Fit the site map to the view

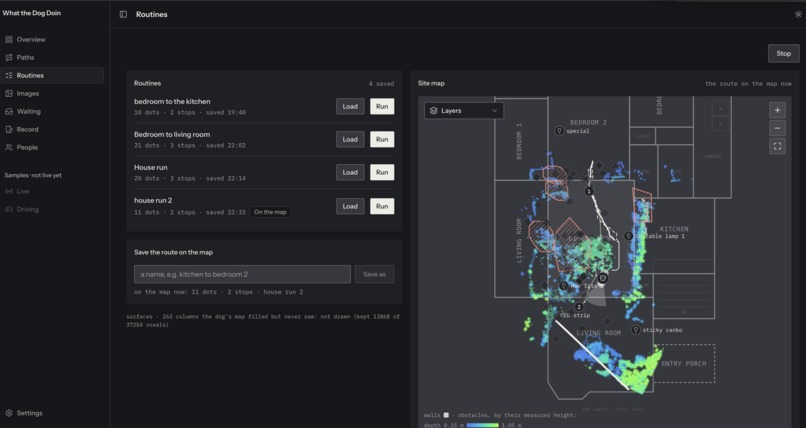click(x=777, y=146)
